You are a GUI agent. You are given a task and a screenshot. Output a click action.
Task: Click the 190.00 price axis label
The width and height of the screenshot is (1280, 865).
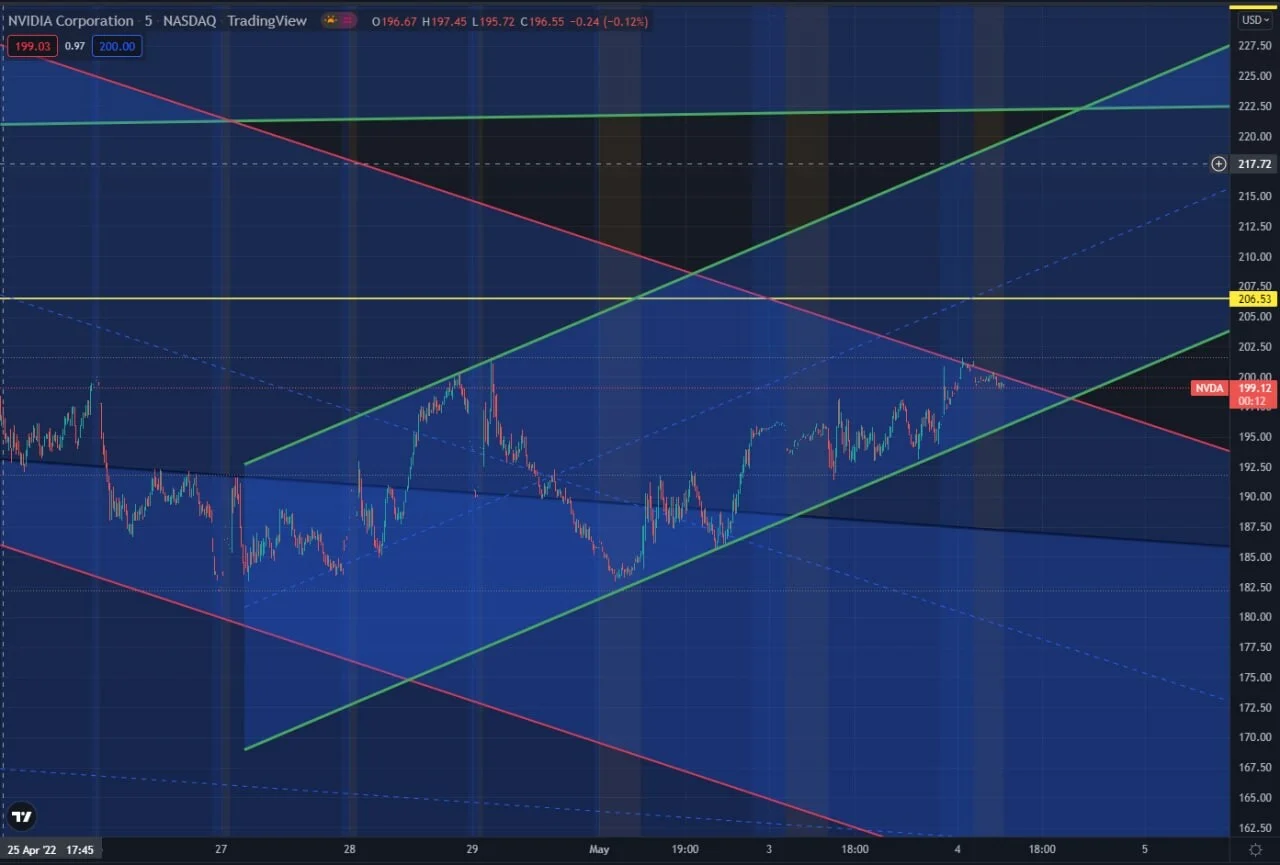[x=1254, y=496]
